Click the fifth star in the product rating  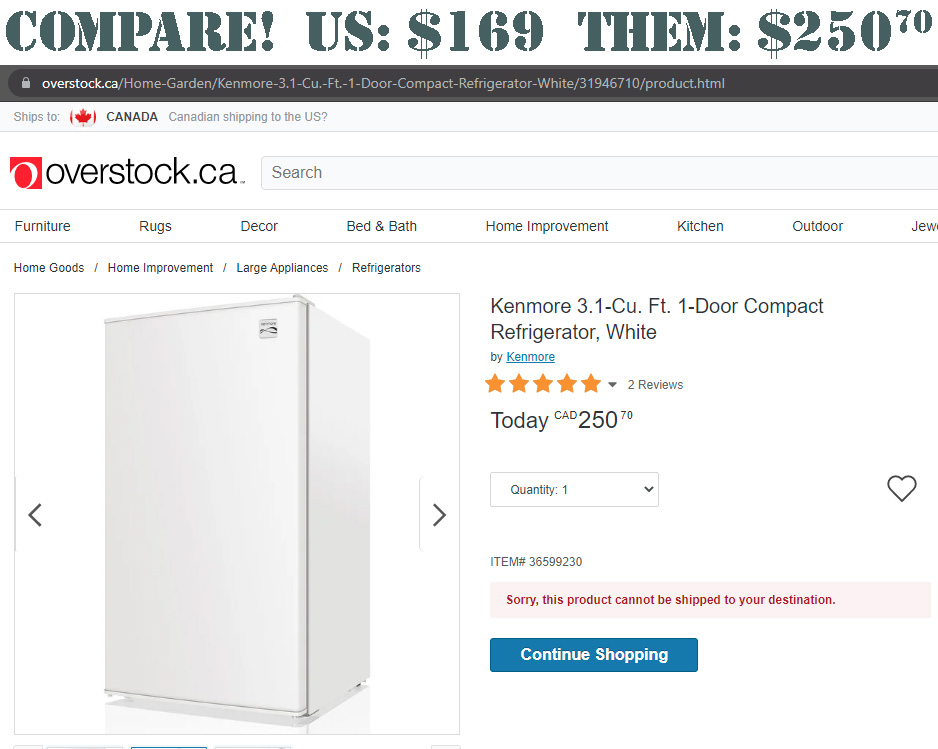pos(591,383)
